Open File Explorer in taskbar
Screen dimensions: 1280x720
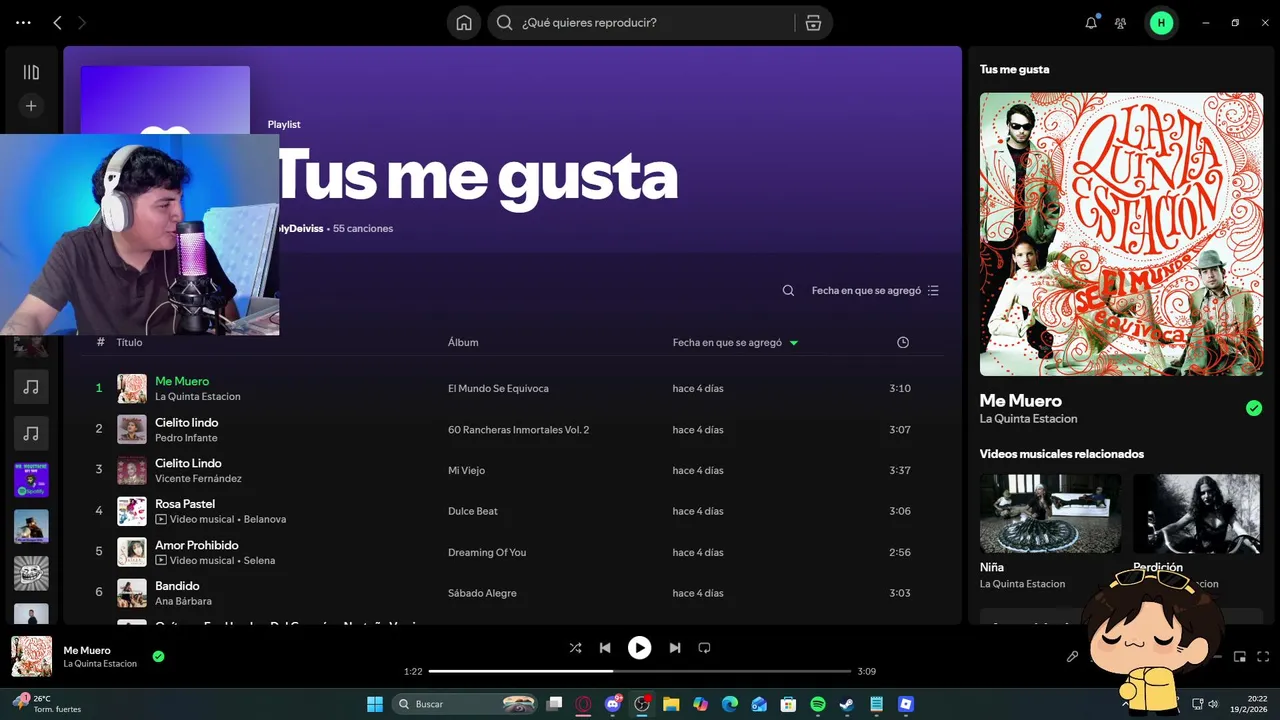coord(671,704)
